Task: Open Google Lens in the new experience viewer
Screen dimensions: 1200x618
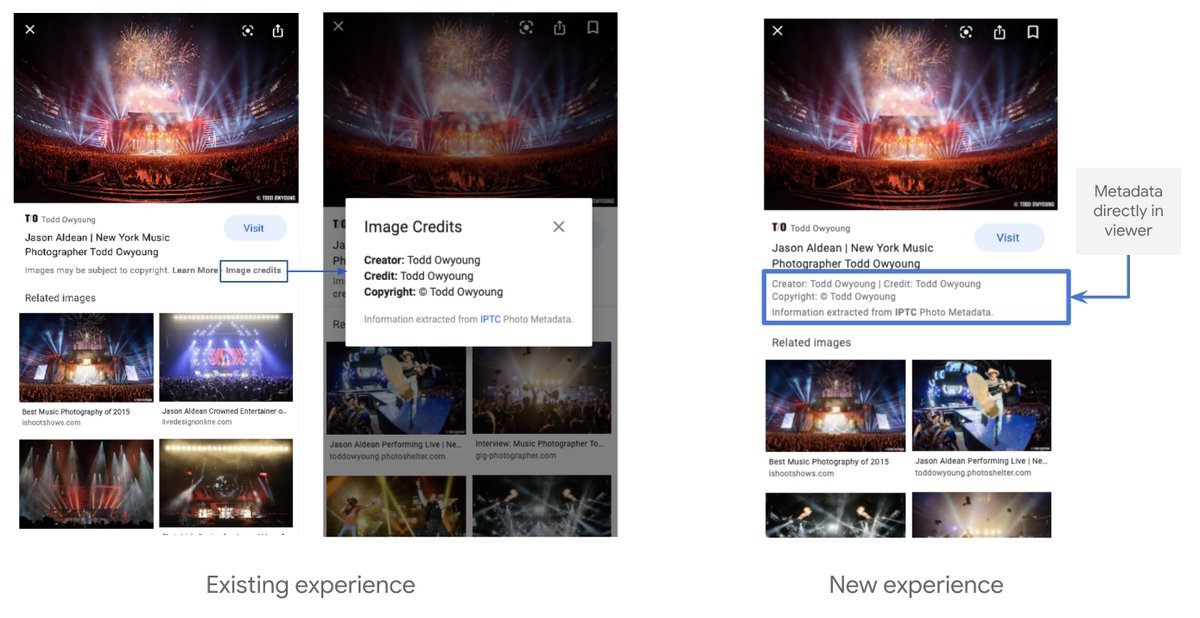Action: pos(965,32)
